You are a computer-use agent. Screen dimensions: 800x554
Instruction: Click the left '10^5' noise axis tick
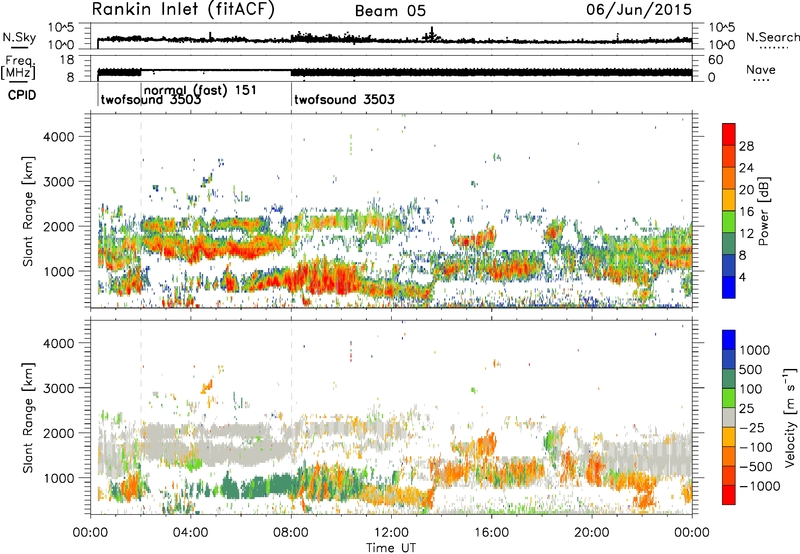[x=61, y=28]
